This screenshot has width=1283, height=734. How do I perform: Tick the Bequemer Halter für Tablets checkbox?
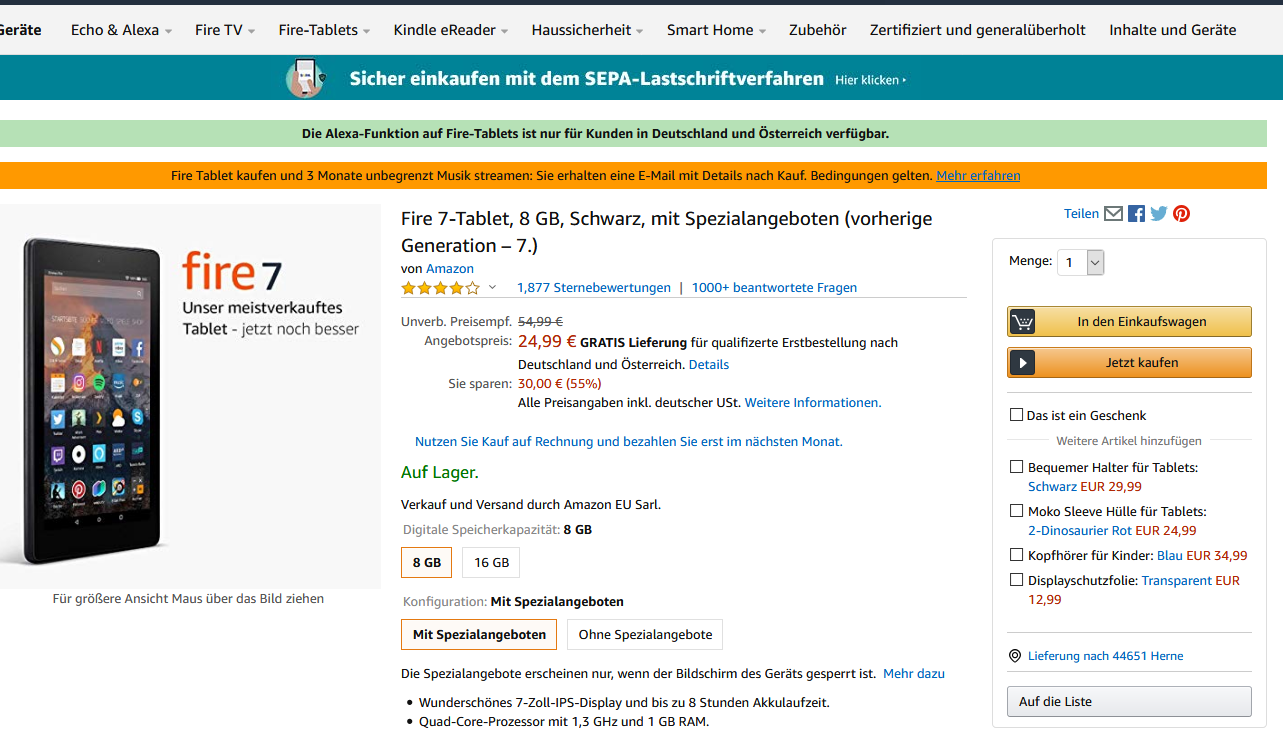pyautogui.click(x=1017, y=467)
